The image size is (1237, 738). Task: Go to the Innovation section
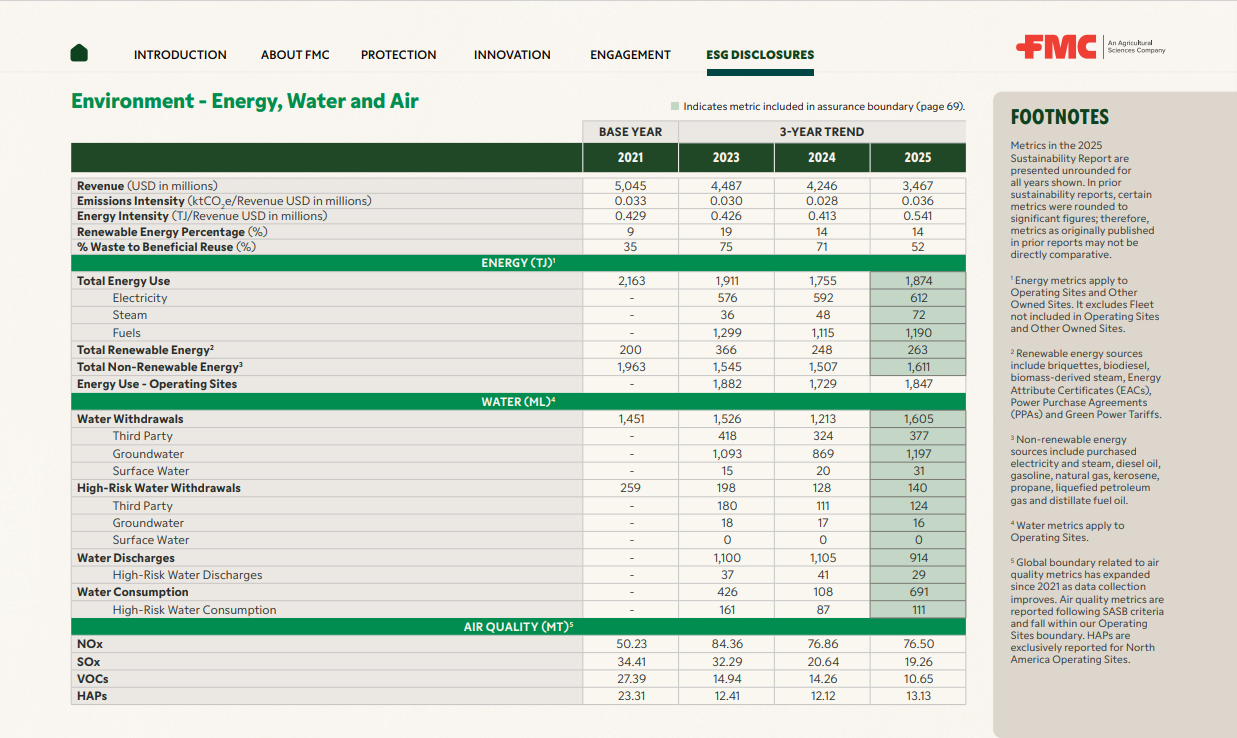coord(512,55)
